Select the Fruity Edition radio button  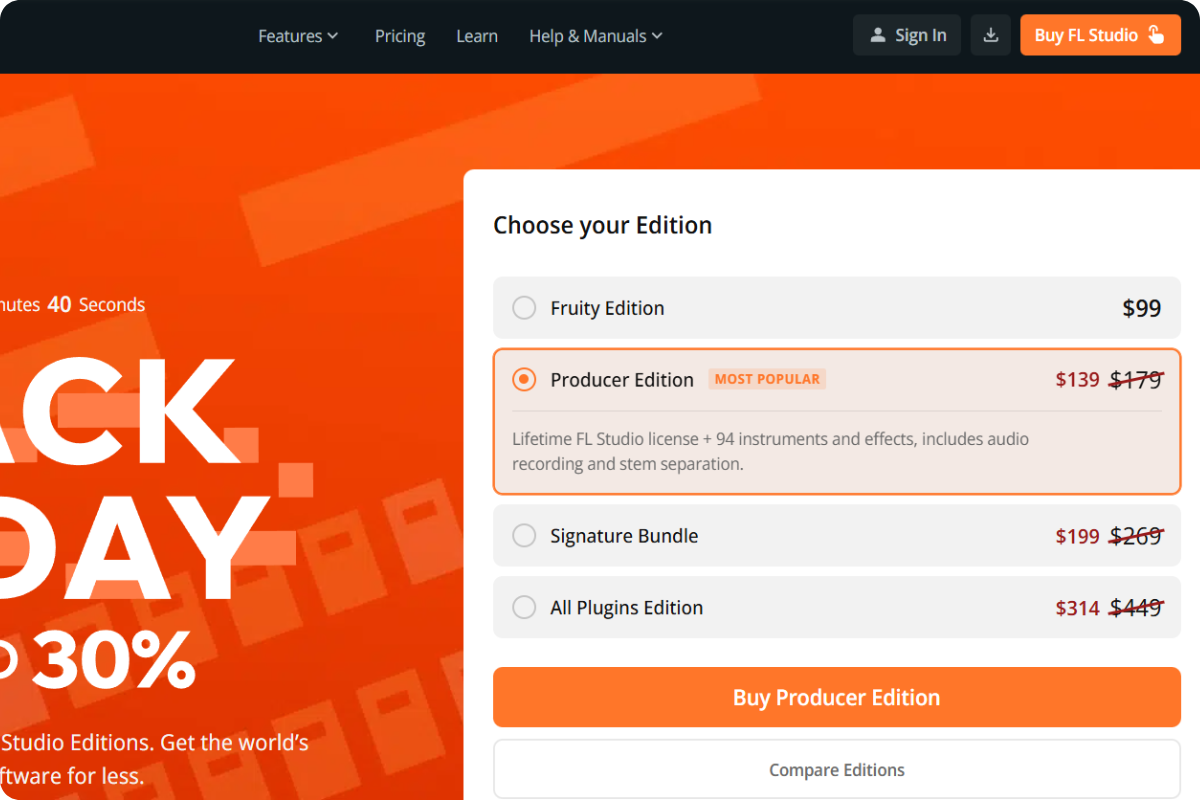524,308
